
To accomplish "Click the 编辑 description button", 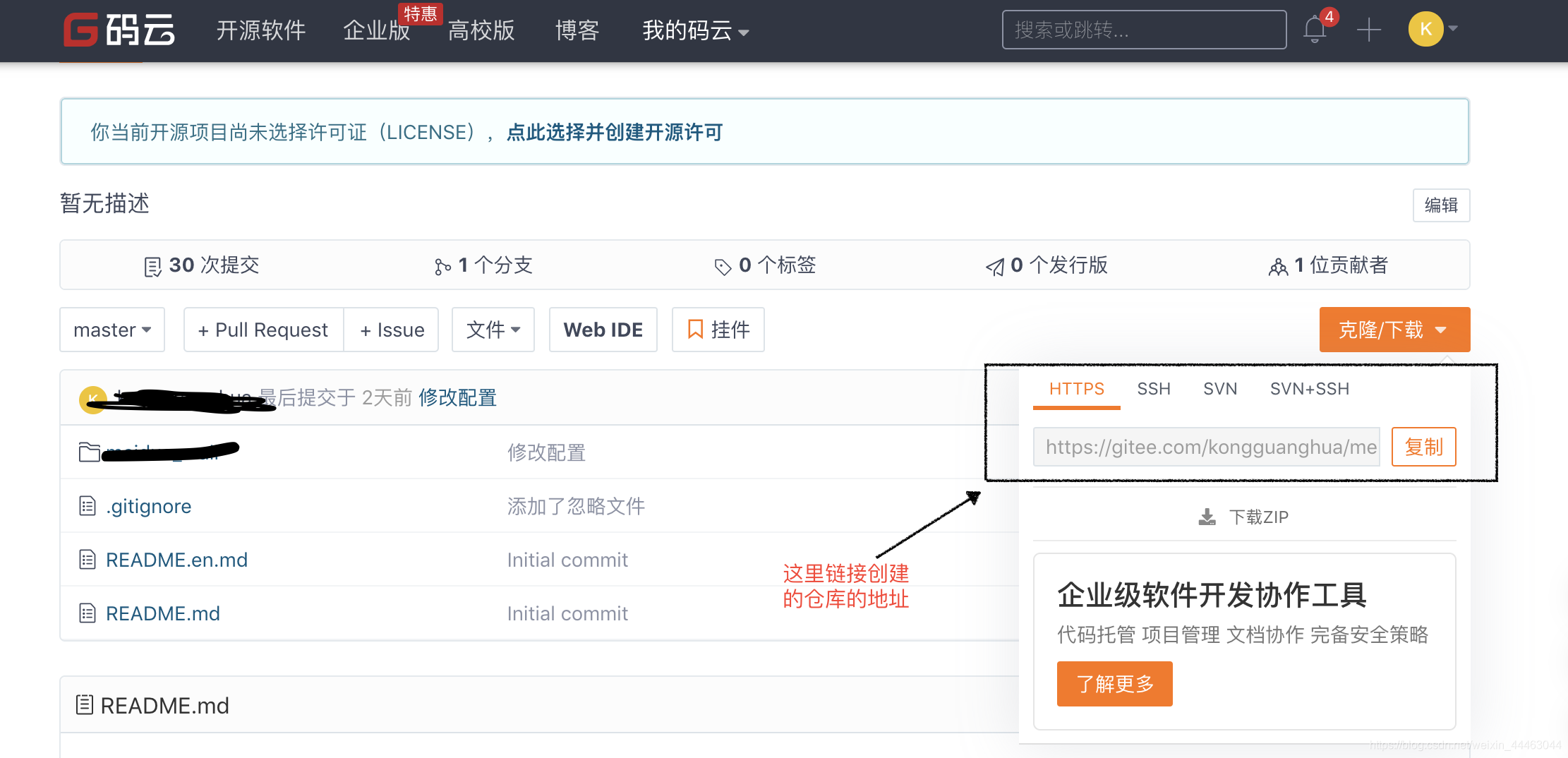I will coord(1441,205).
